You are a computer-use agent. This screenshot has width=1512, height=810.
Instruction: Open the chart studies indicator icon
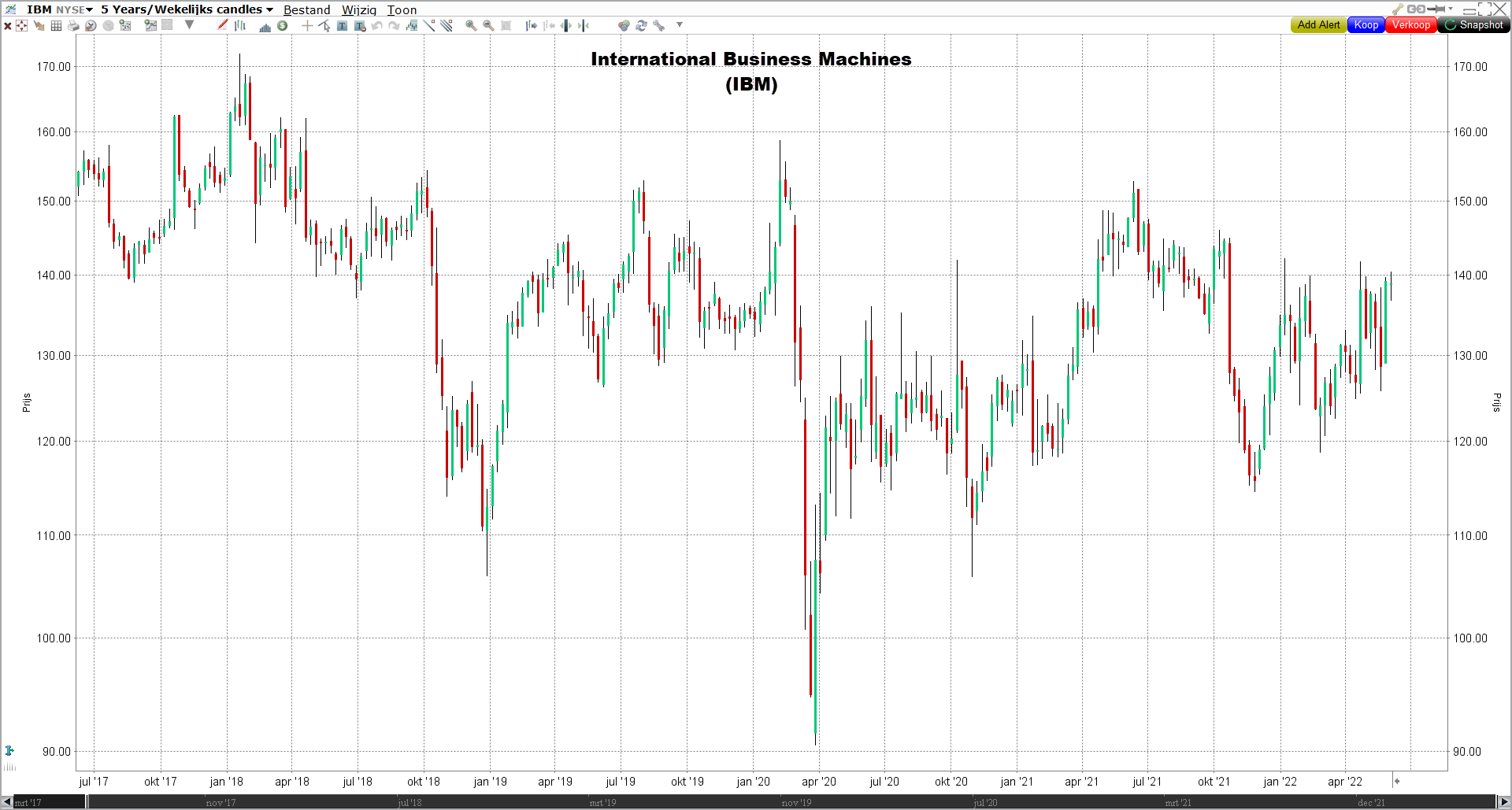[x=412, y=26]
